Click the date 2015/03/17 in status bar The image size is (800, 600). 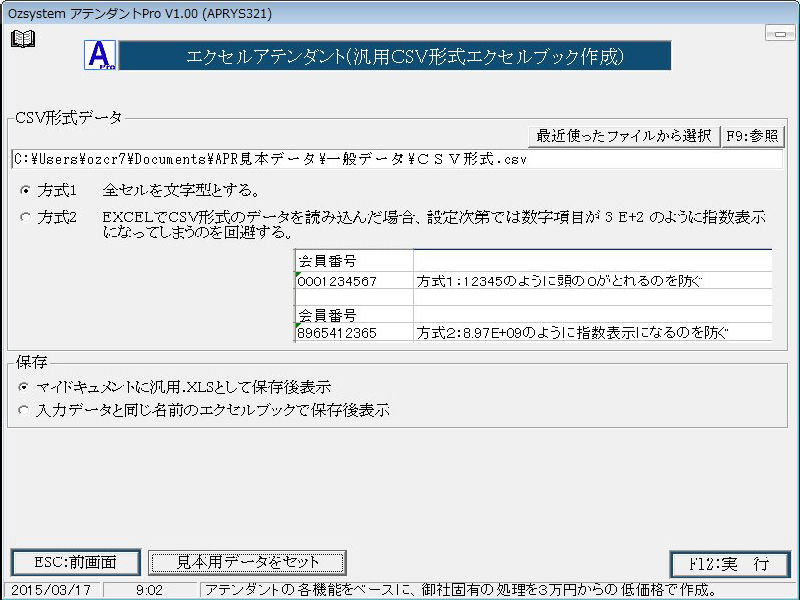click(51, 590)
